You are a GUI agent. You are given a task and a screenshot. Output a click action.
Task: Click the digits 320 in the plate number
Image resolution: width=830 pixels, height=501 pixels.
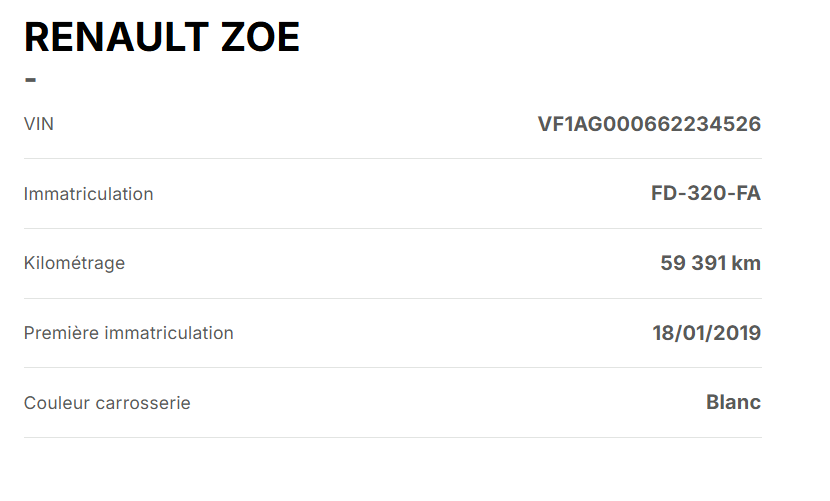[x=706, y=193]
